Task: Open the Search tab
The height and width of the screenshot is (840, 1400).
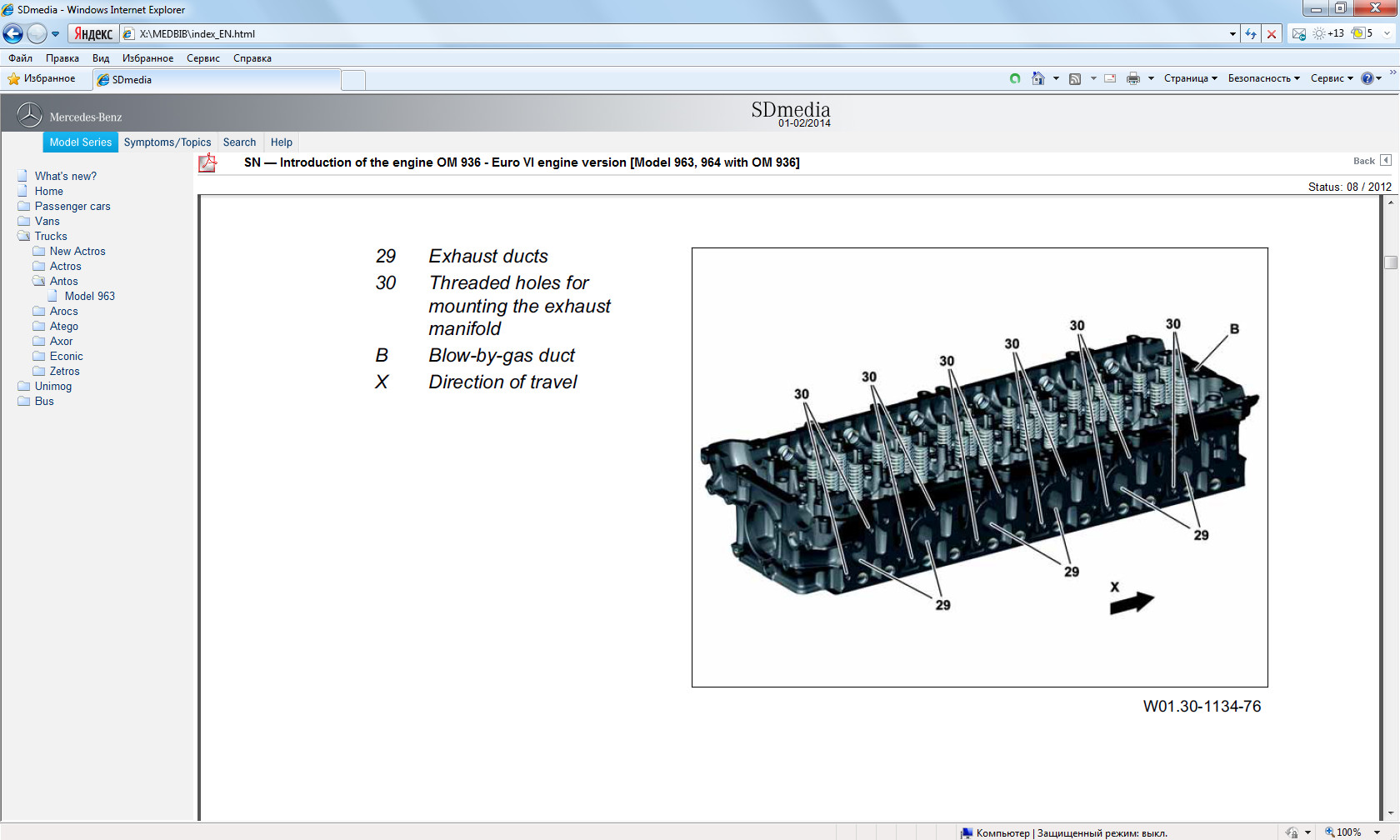Action: click(239, 142)
